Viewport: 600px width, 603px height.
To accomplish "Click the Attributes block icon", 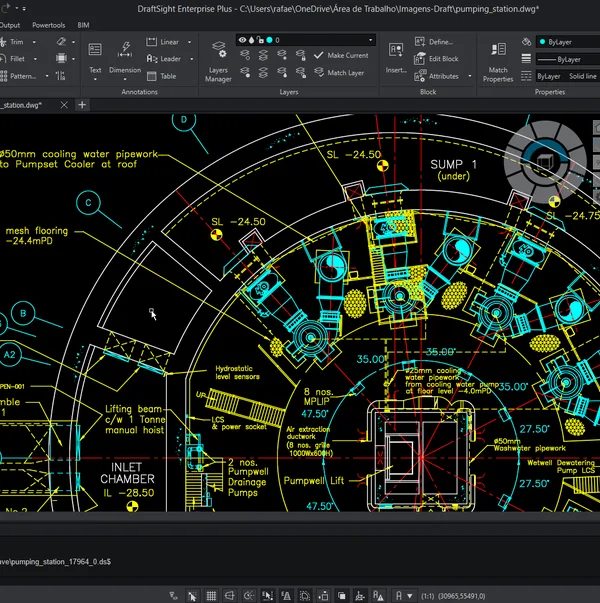I will click(x=420, y=76).
